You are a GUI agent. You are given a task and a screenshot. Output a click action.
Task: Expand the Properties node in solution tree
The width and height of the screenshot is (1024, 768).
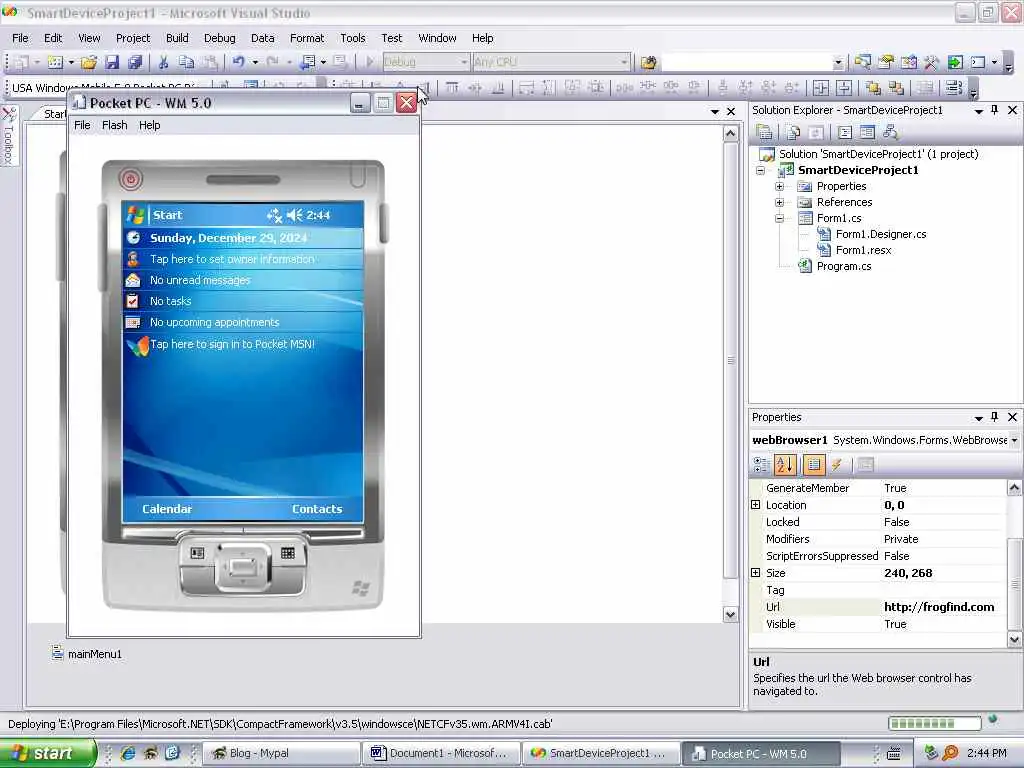779,186
